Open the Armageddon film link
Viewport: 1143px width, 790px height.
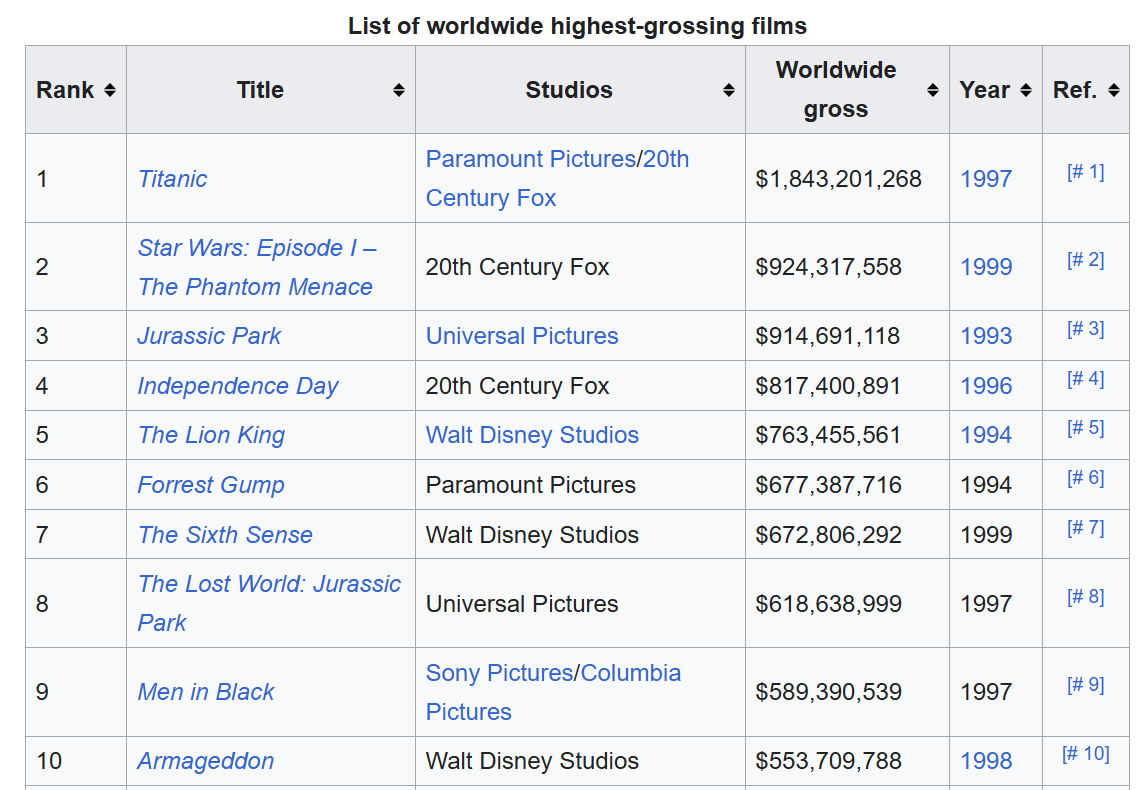coord(205,761)
